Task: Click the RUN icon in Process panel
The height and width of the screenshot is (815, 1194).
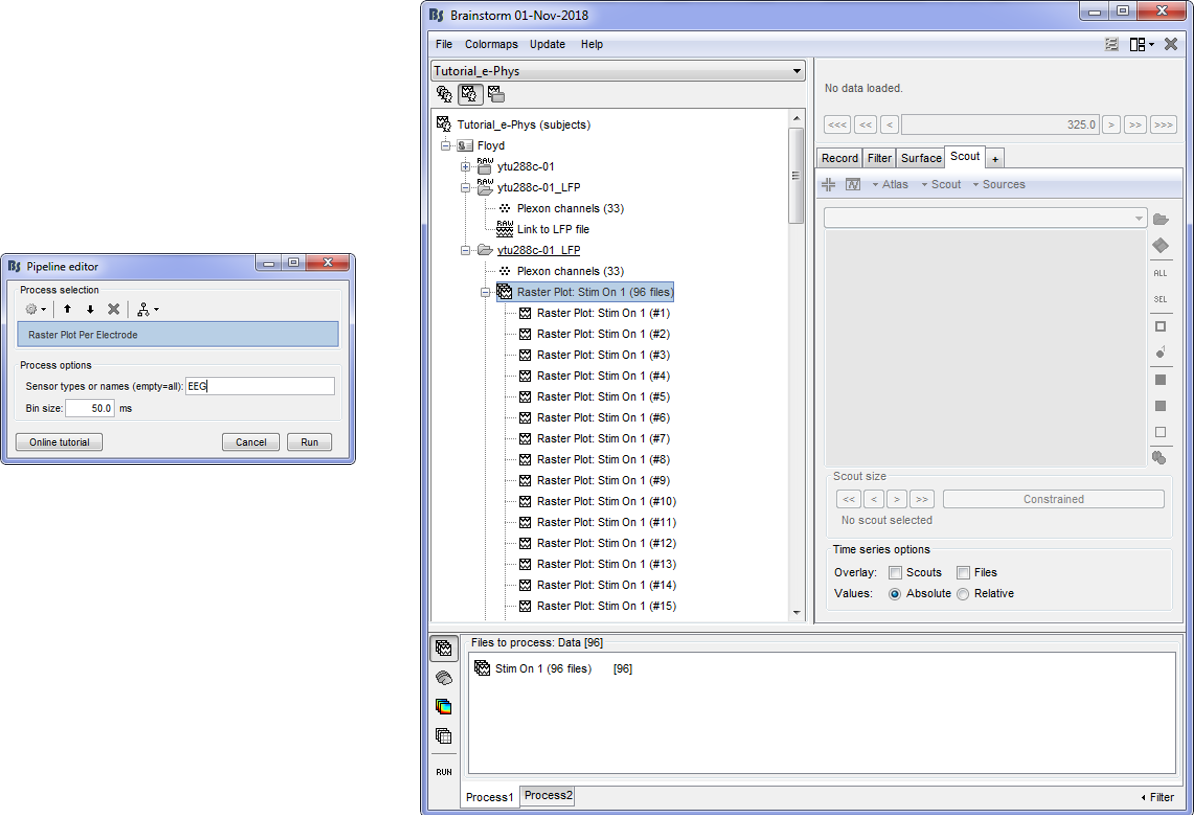Action: [443, 772]
